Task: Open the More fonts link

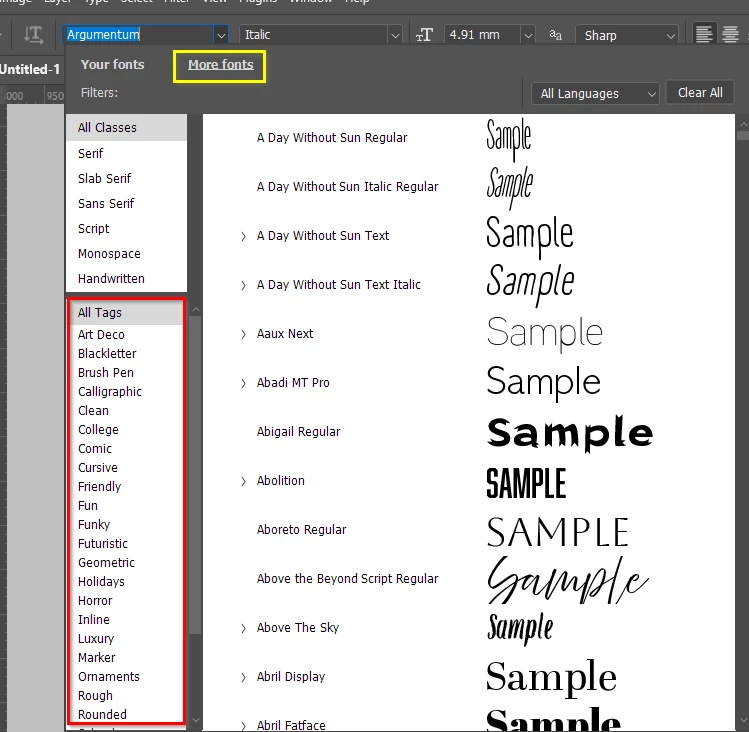Action: point(221,65)
